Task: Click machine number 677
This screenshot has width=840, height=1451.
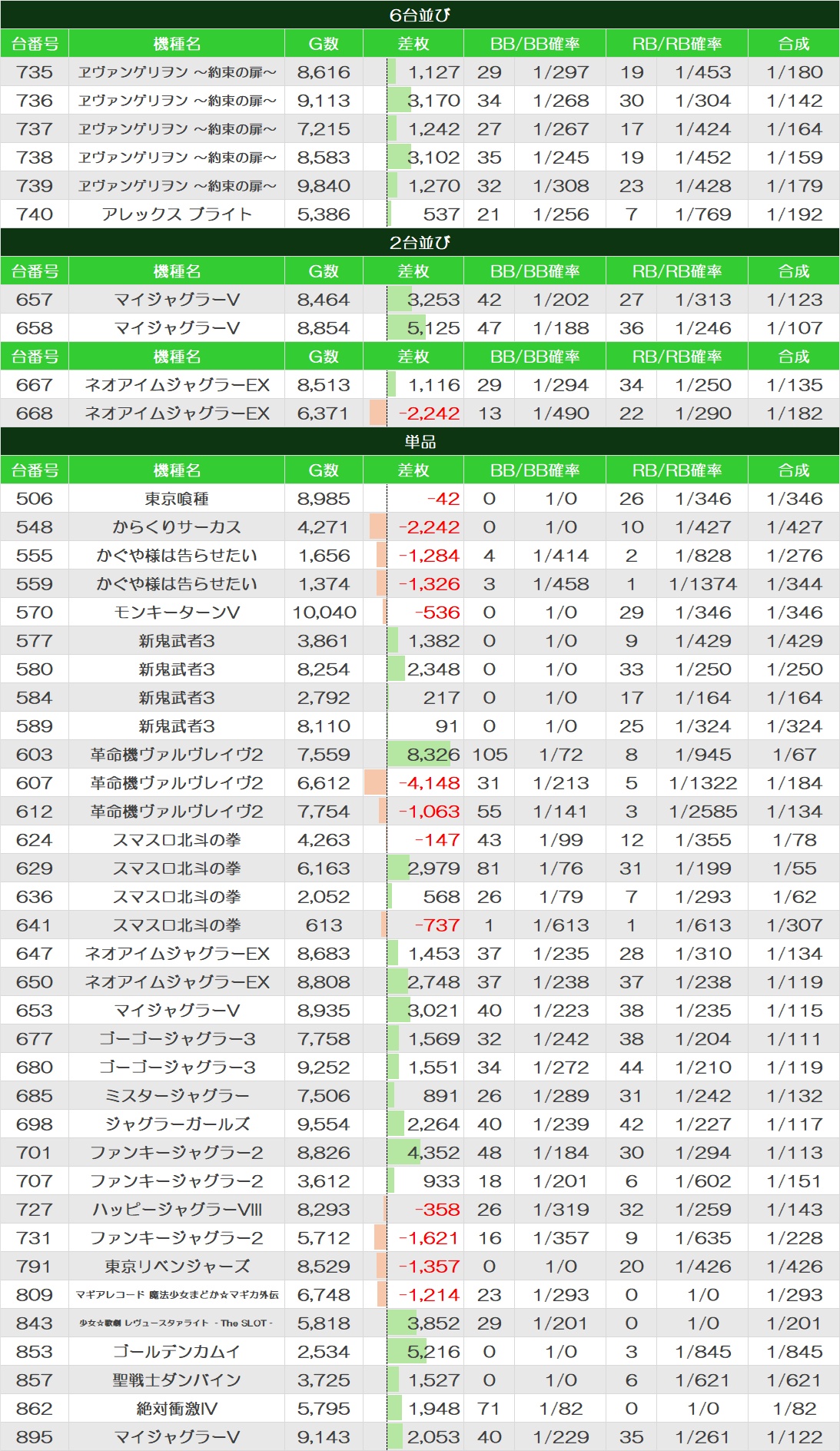Action: coord(35,1039)
